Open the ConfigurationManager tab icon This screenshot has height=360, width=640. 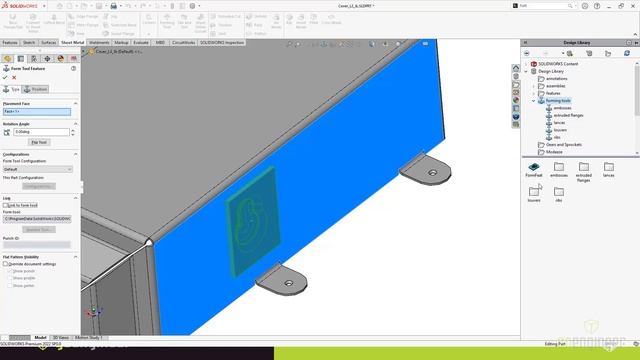click(x=34, y=59)
